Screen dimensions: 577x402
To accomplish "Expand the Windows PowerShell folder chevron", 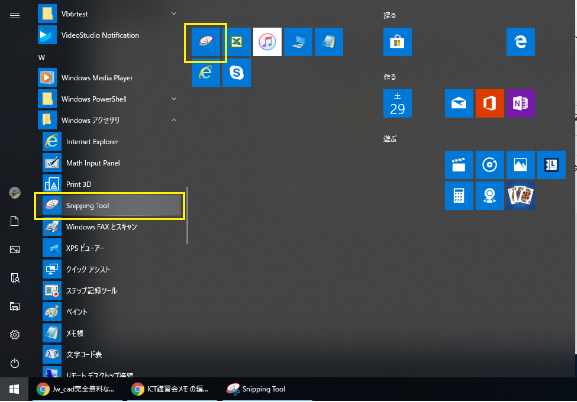I will 174,99.
